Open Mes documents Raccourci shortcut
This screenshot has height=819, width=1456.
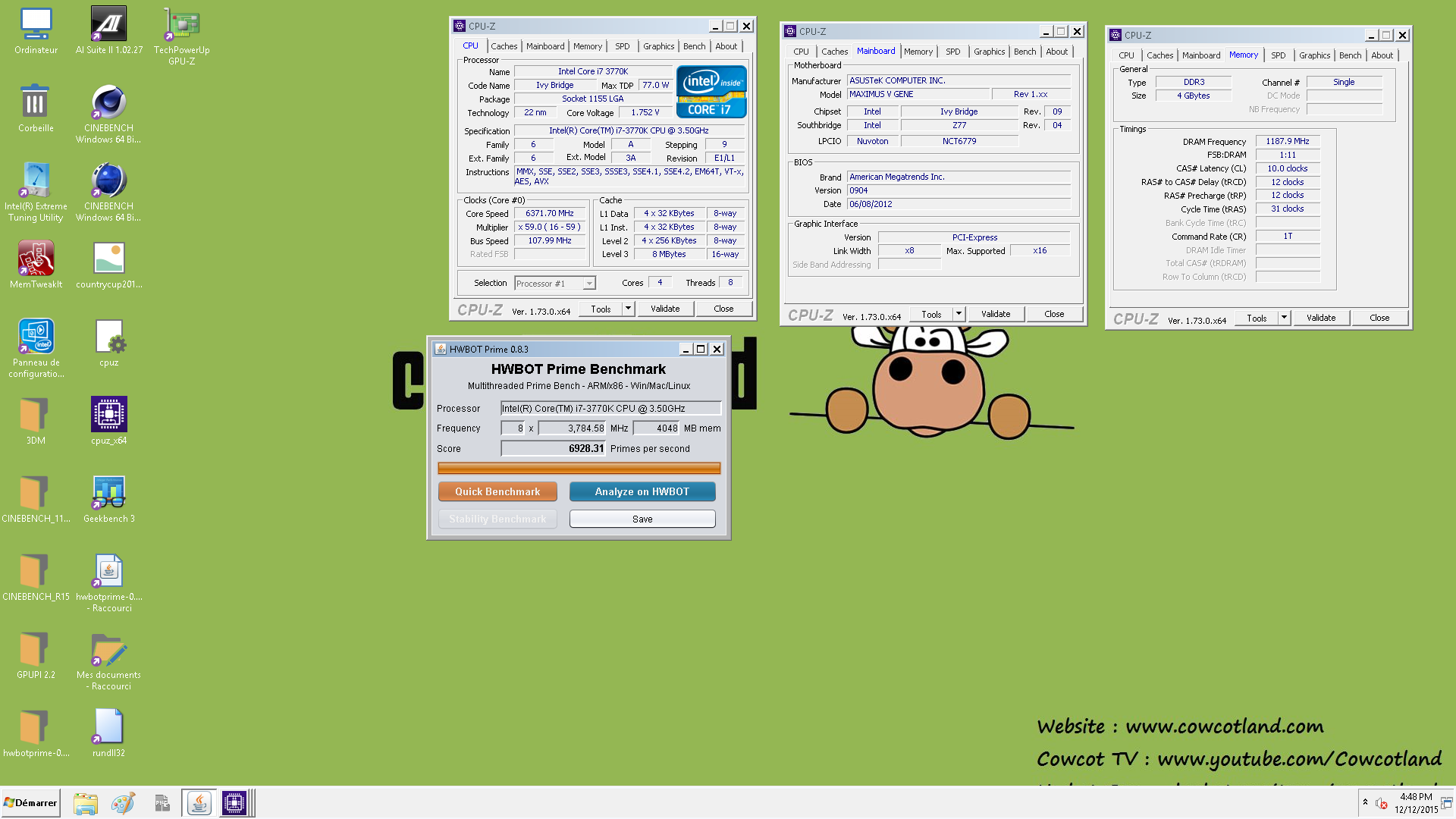108,661
